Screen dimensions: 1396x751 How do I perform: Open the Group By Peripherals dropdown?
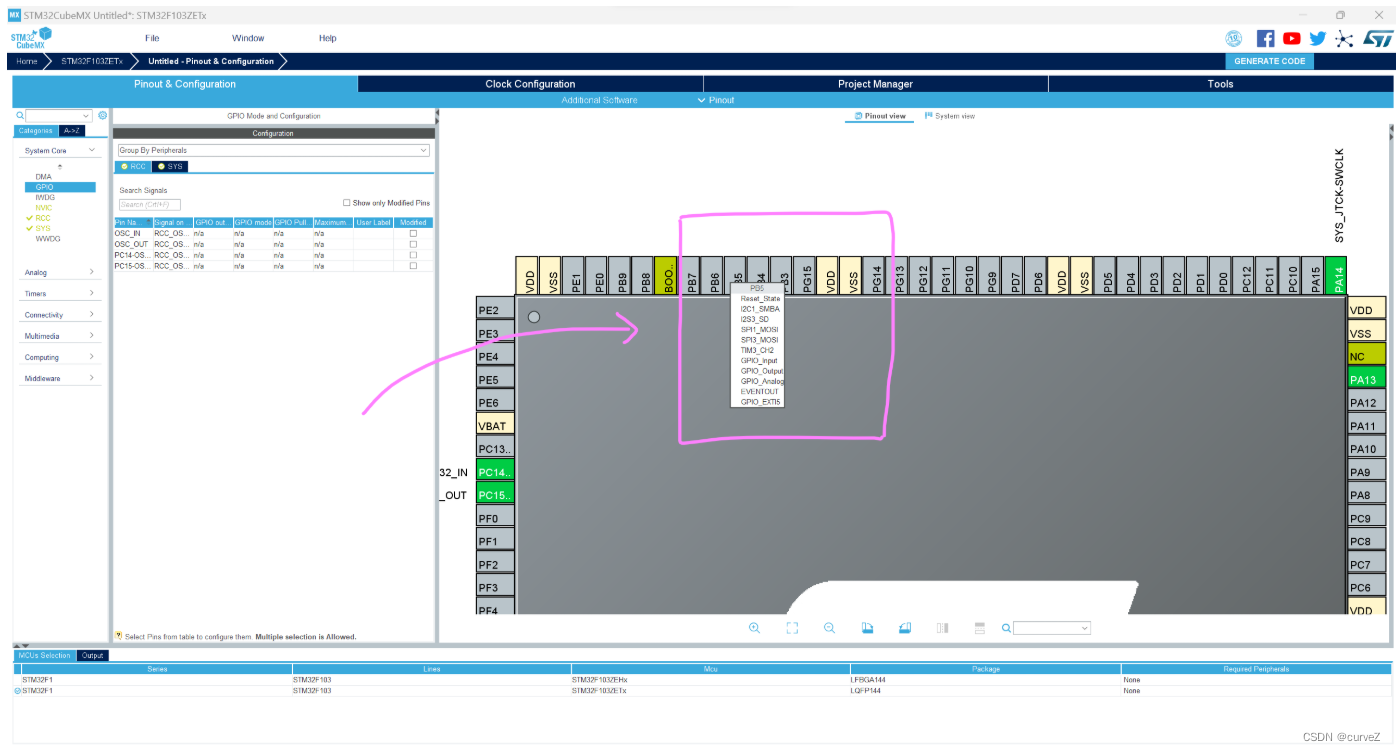click(273, 150)
